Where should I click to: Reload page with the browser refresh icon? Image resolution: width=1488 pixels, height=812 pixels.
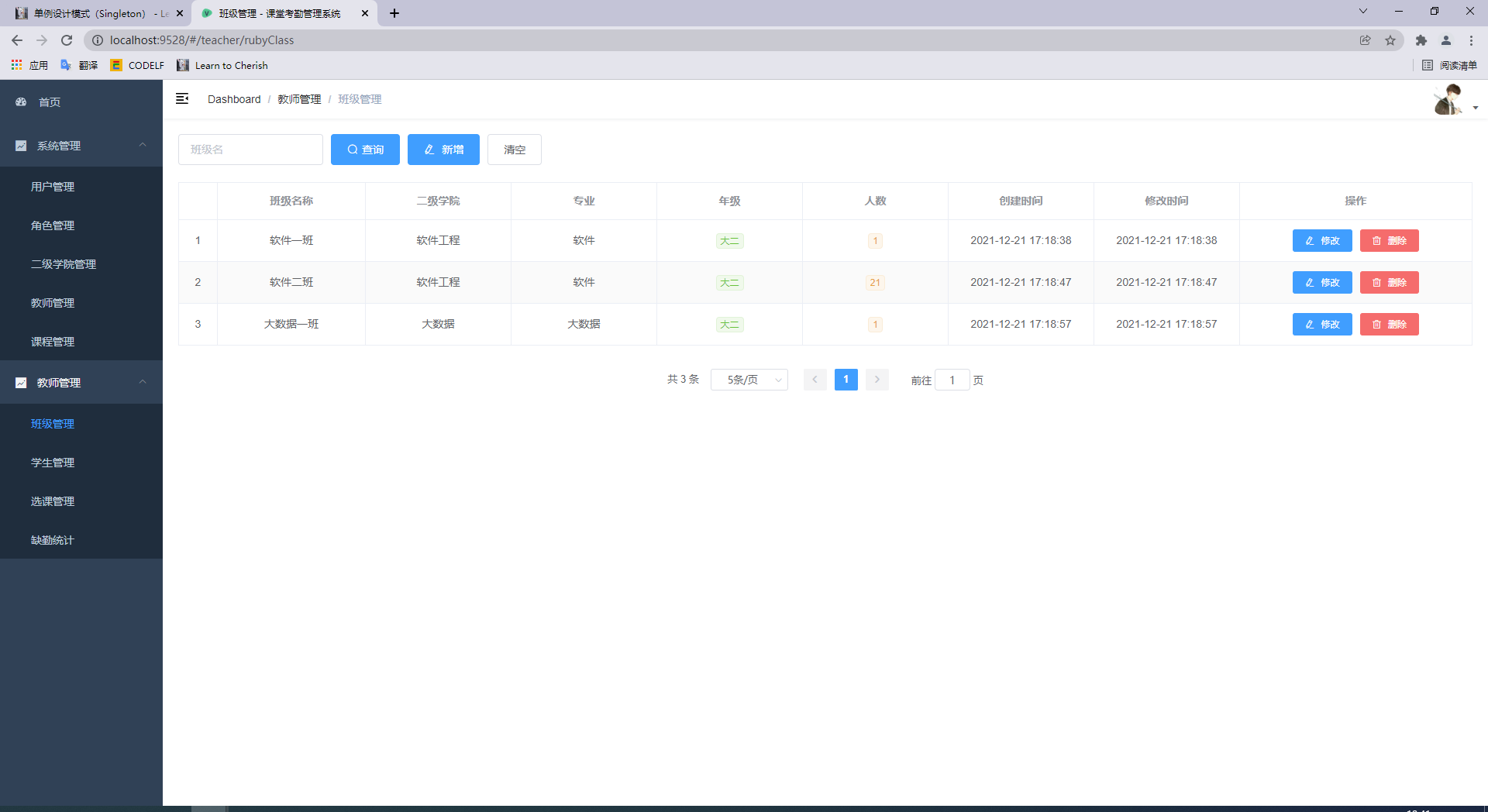[x=67, y=40]
